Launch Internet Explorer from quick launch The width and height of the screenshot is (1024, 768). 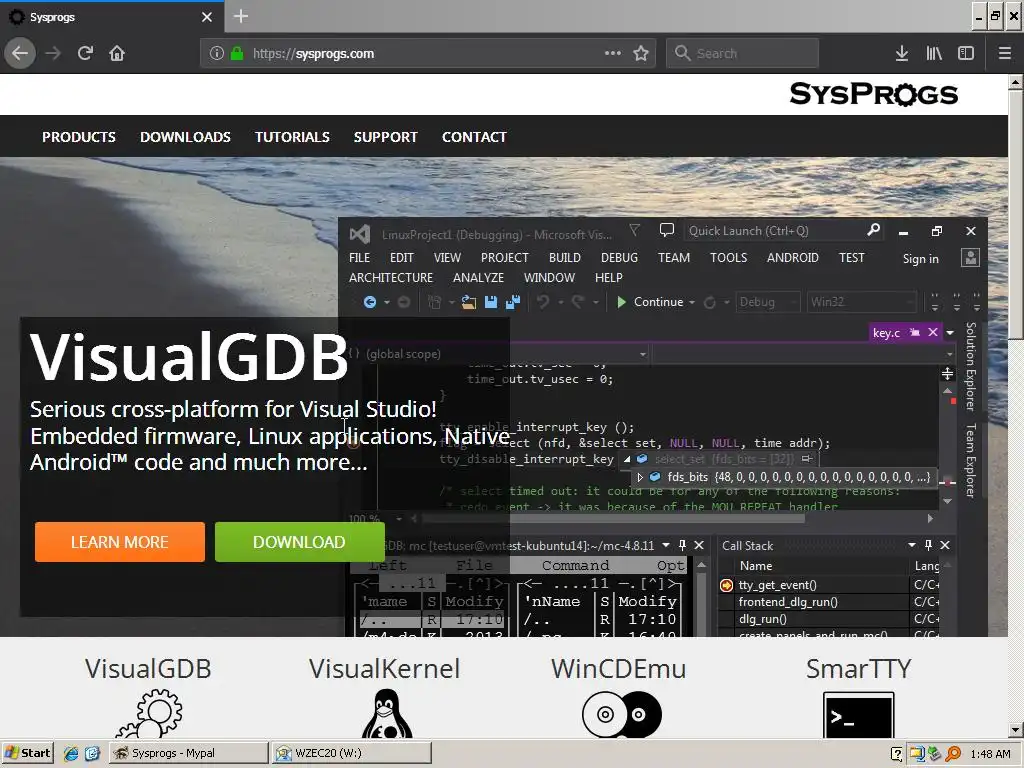pyautogui.click(x=71, y=753)
